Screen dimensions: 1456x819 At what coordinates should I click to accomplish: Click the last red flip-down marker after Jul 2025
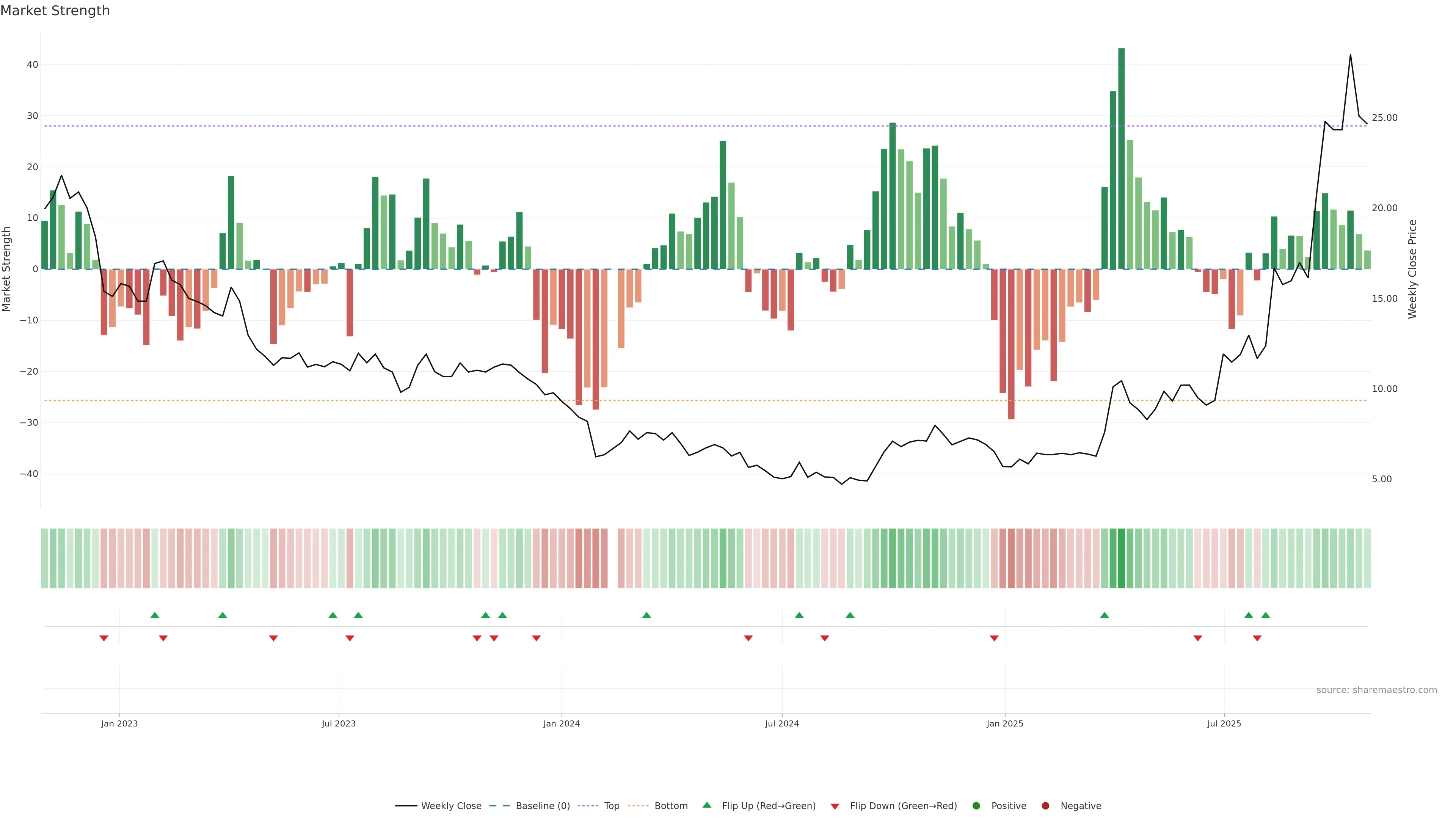(x=1257, y=638)
